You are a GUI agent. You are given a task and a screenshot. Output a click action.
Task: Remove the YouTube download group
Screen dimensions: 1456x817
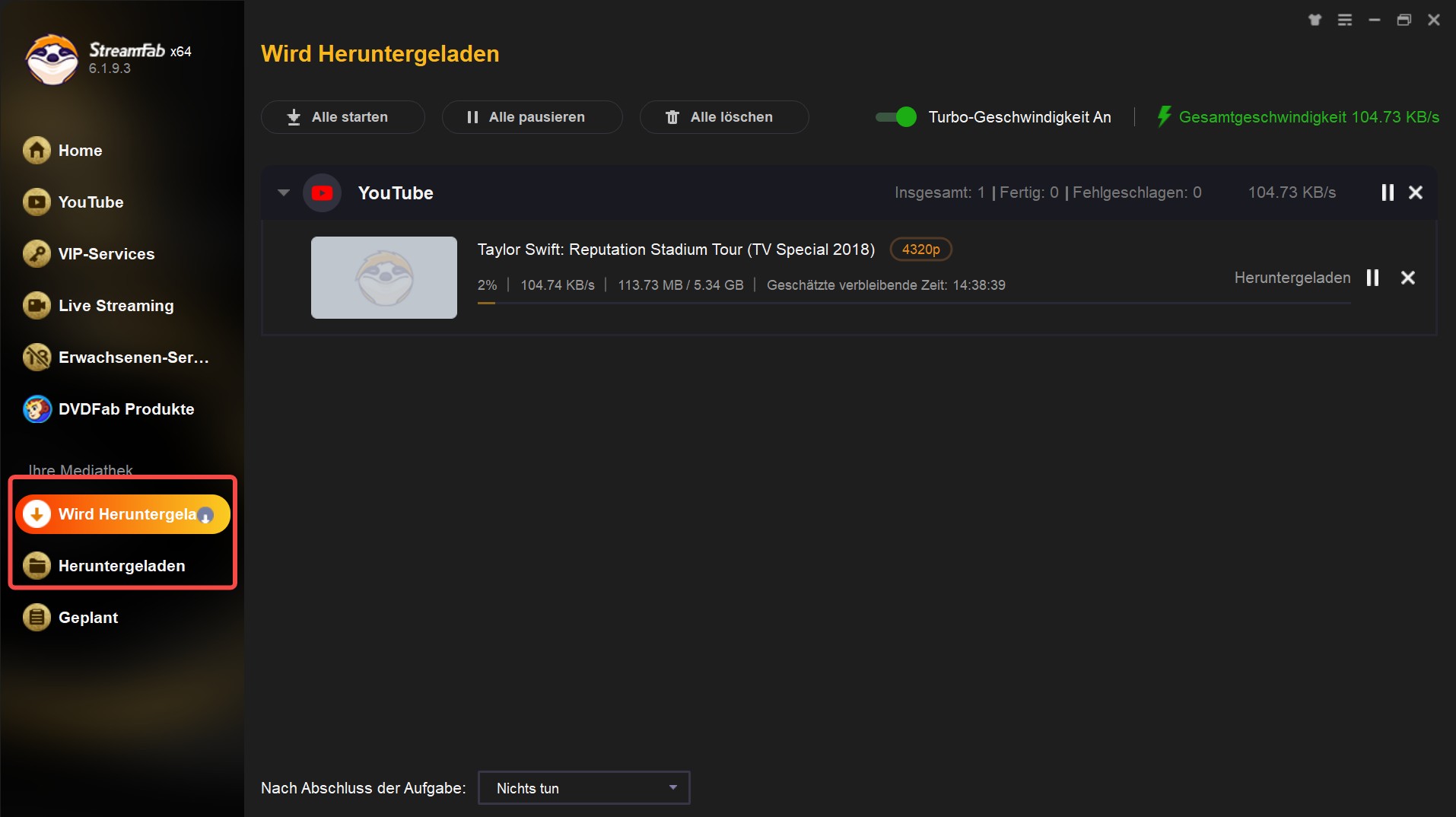[1416, 192]
